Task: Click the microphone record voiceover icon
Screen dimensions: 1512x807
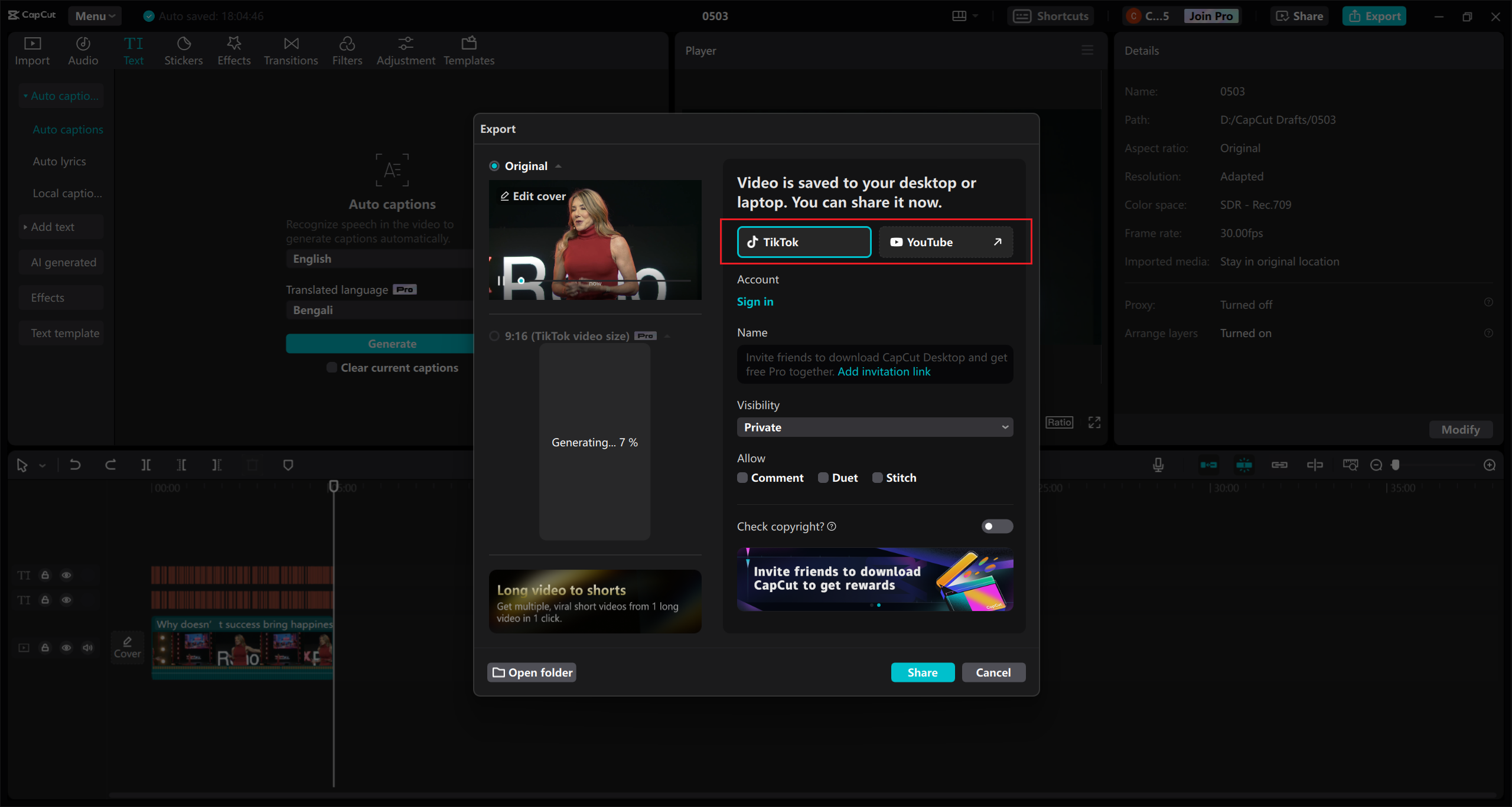Action: tap(1158, 465)
